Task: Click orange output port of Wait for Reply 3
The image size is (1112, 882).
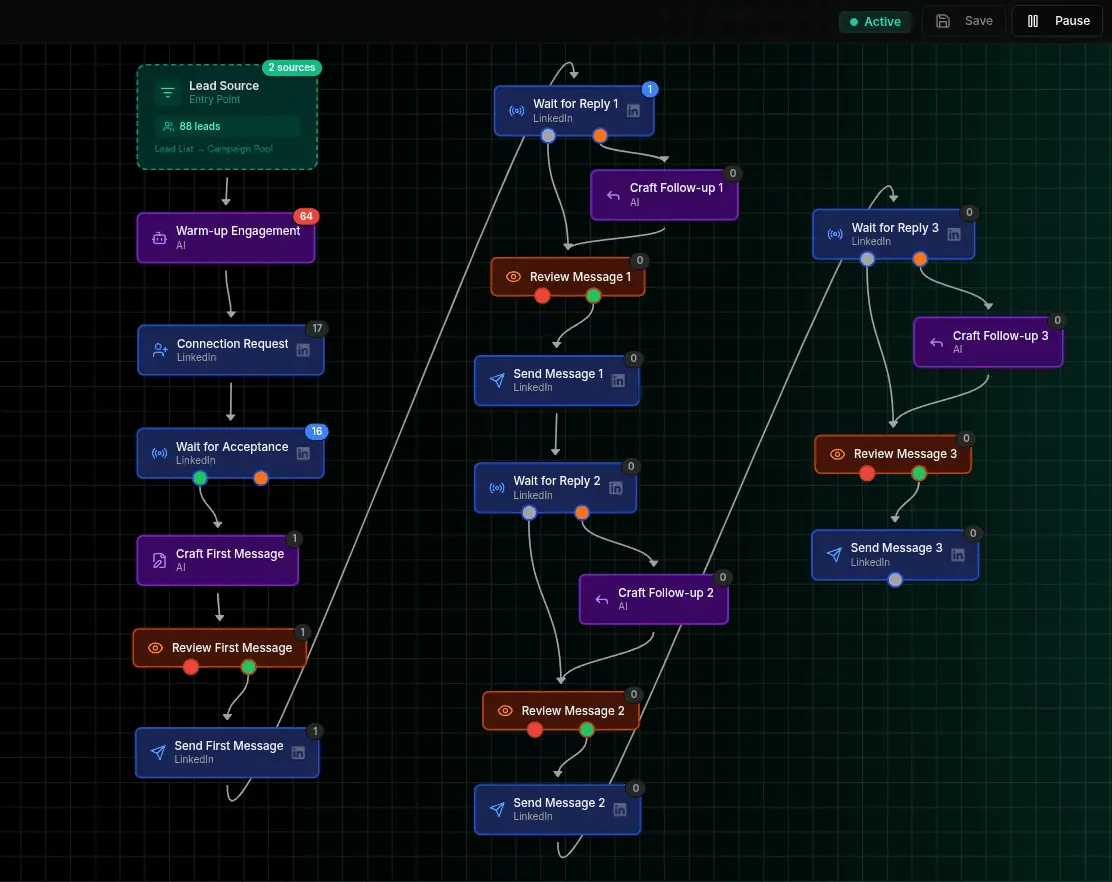Action: (920, 259)
